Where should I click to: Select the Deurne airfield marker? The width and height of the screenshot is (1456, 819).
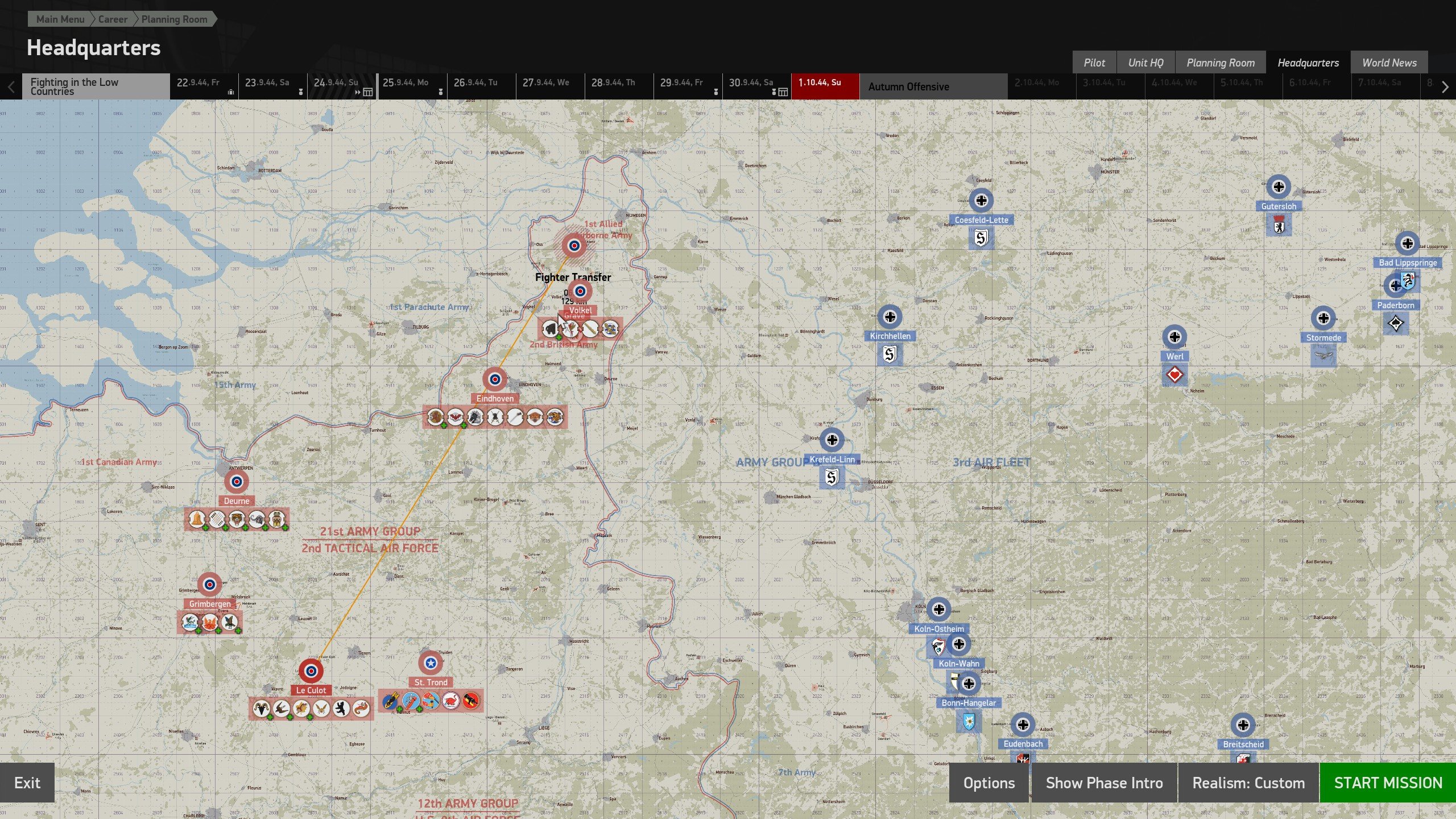click(237, 482)
